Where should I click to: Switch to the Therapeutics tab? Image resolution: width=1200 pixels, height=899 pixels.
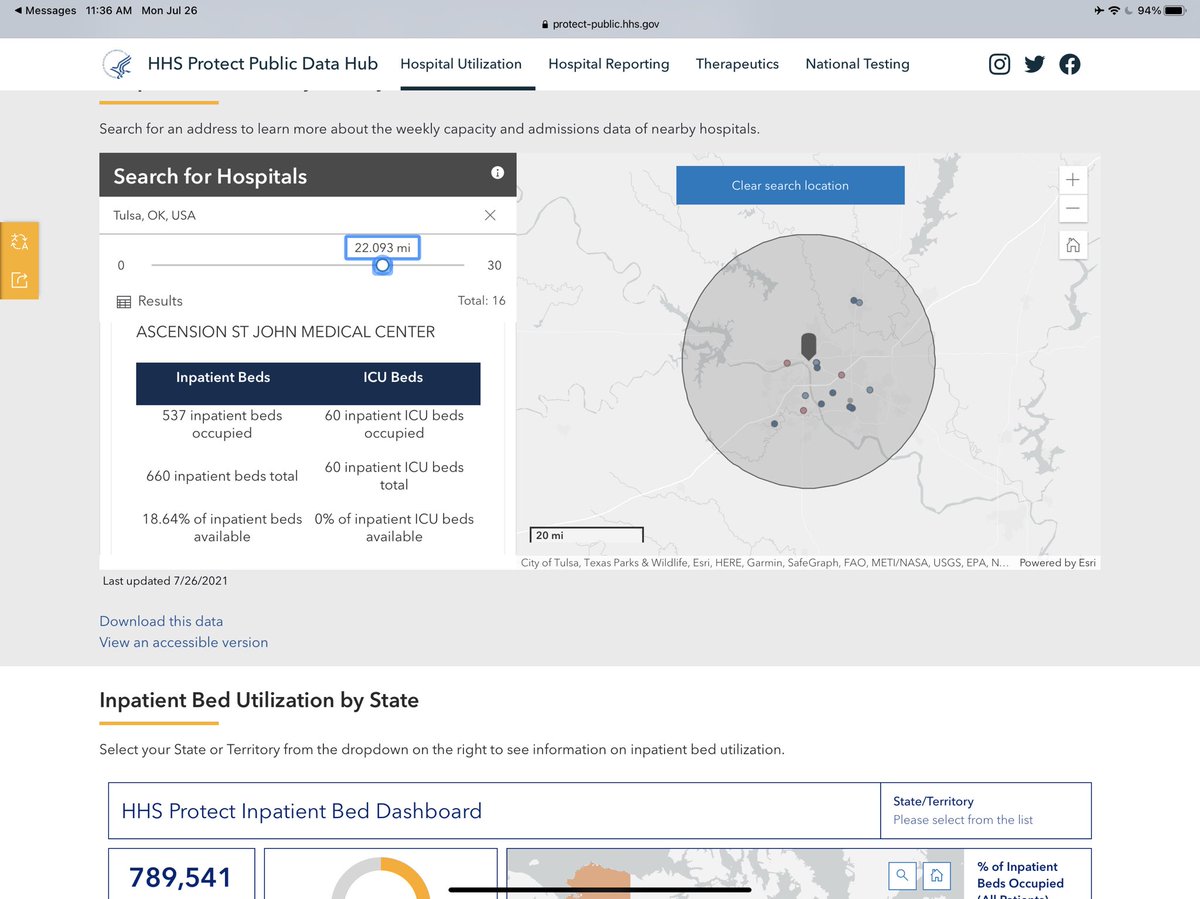click(737, 64)
